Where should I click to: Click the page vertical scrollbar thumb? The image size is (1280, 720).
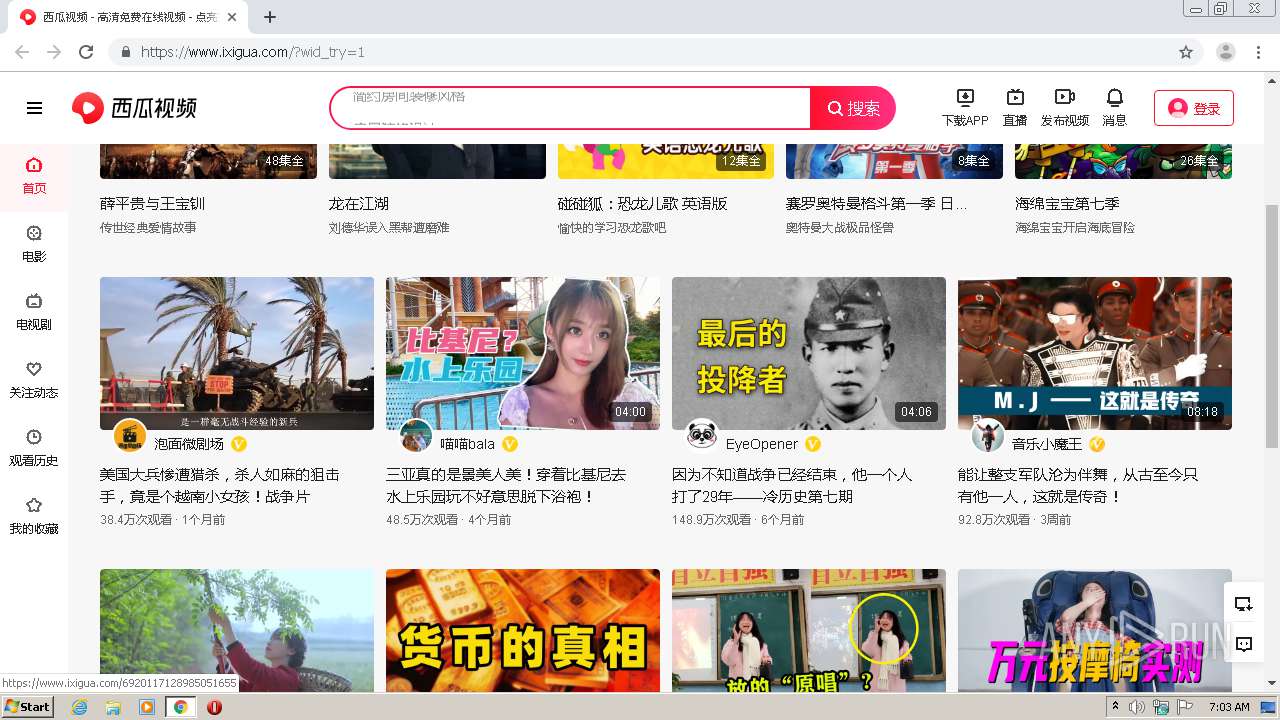tap(1272, 325)
